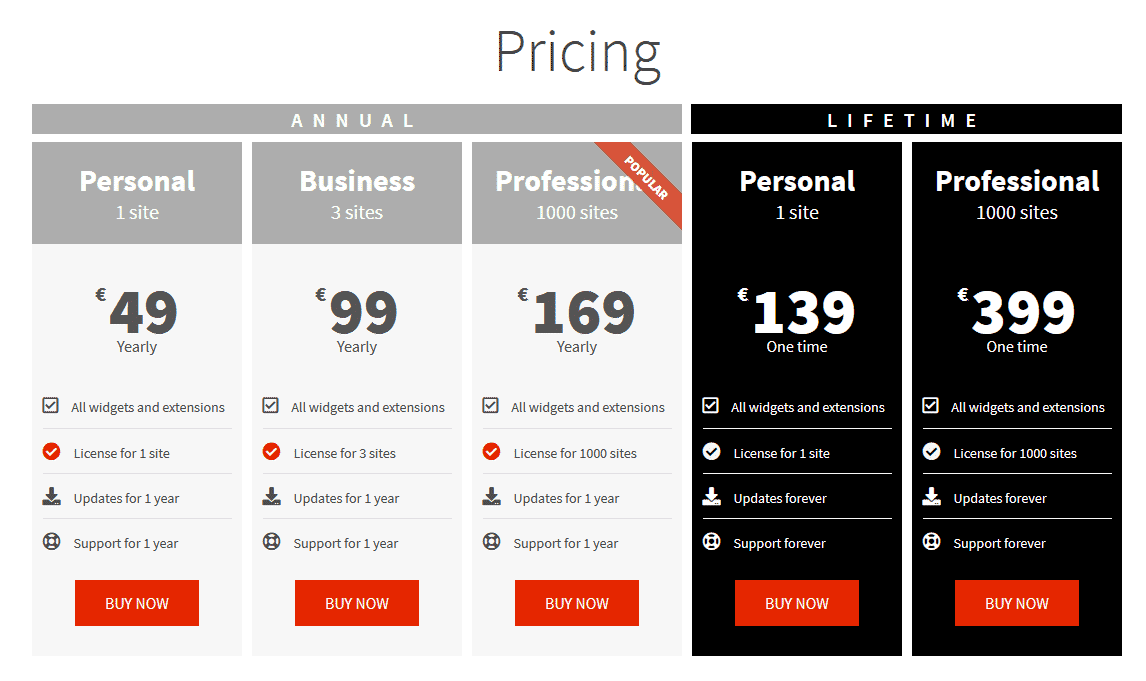Click the widgets checkbox in Annual Business plan
The image size is (1146, 681).
tap(270, 405)
